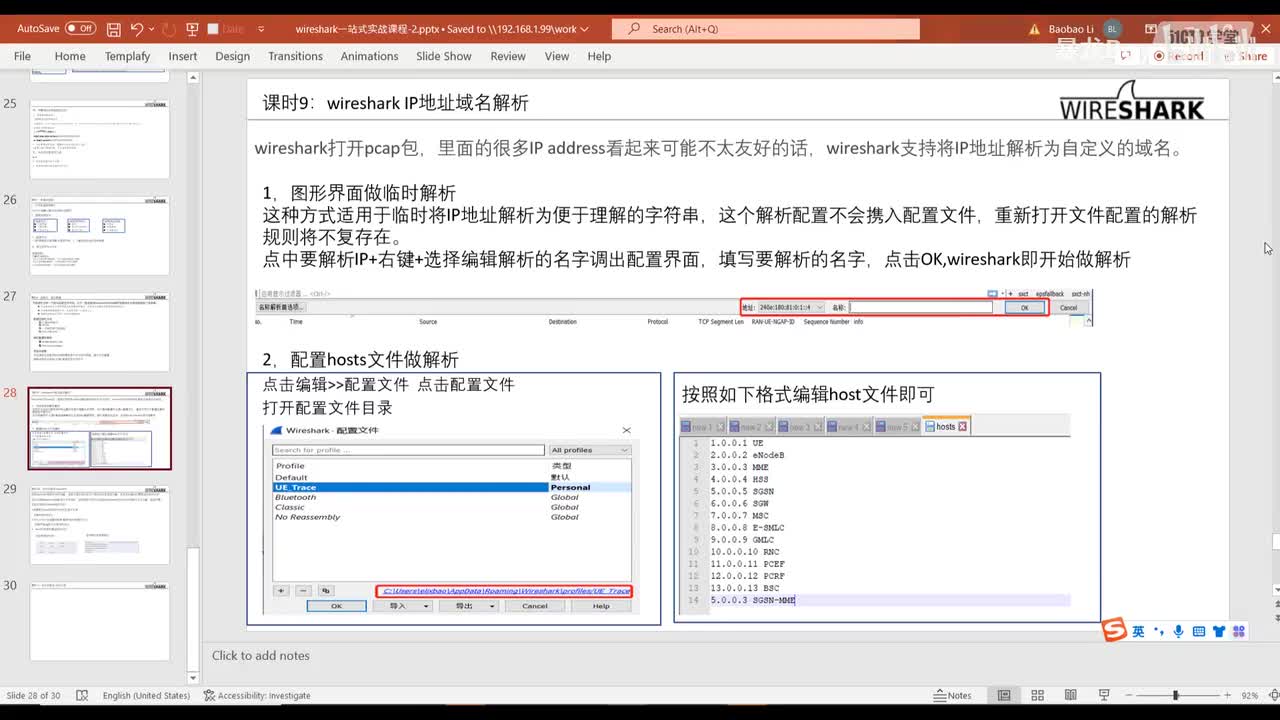Image resolution: width=1280 pixels, height=720 pixels.
Task: Click '2, 配置hosts文件做解析' heading text
Action: [x=360, y=360]
